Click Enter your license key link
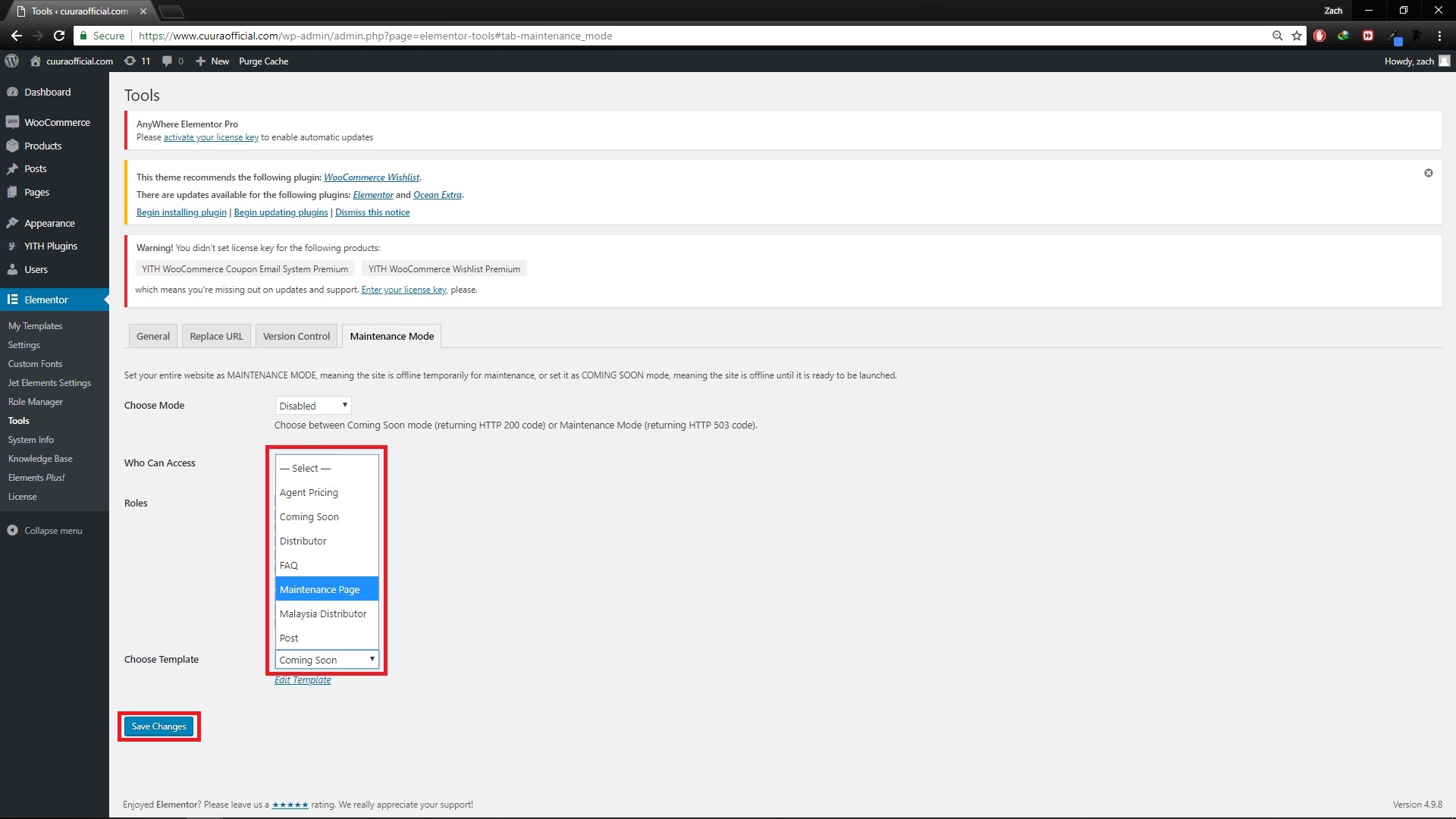Viewport: 1456px width, 819px height. [403, 290]
